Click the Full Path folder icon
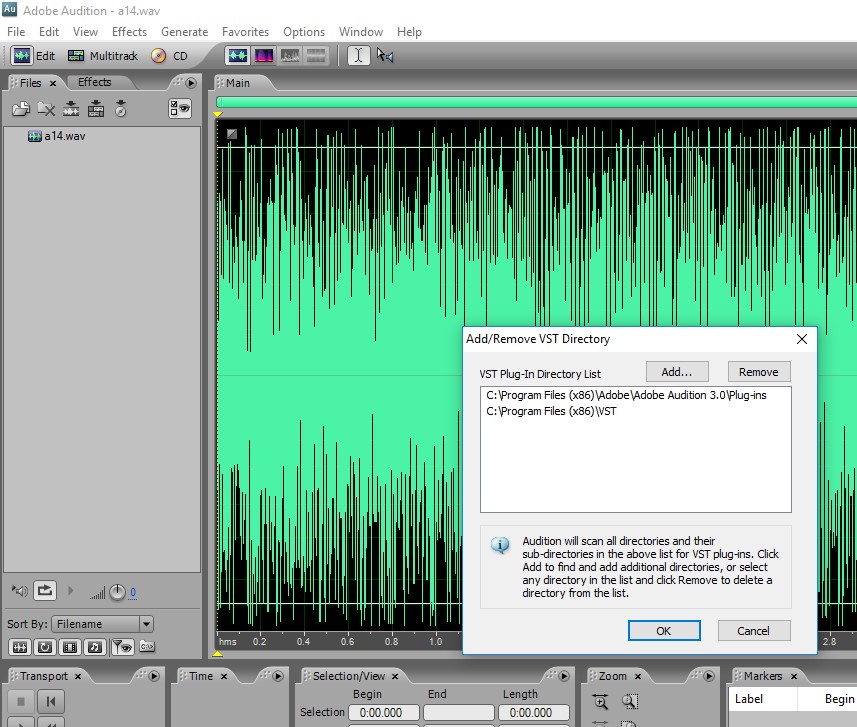 (147, 647)
